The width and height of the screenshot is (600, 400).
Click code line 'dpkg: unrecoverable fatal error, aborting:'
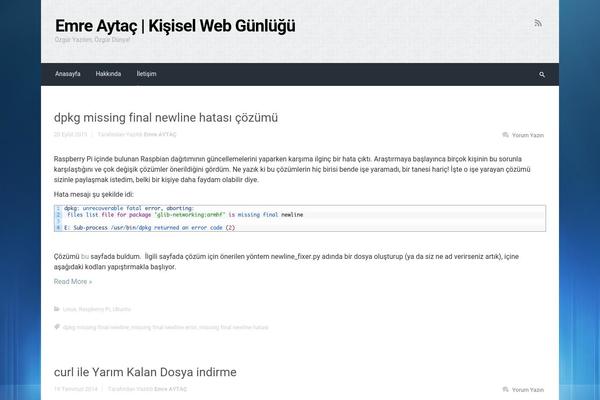click(x=129, y=208)
